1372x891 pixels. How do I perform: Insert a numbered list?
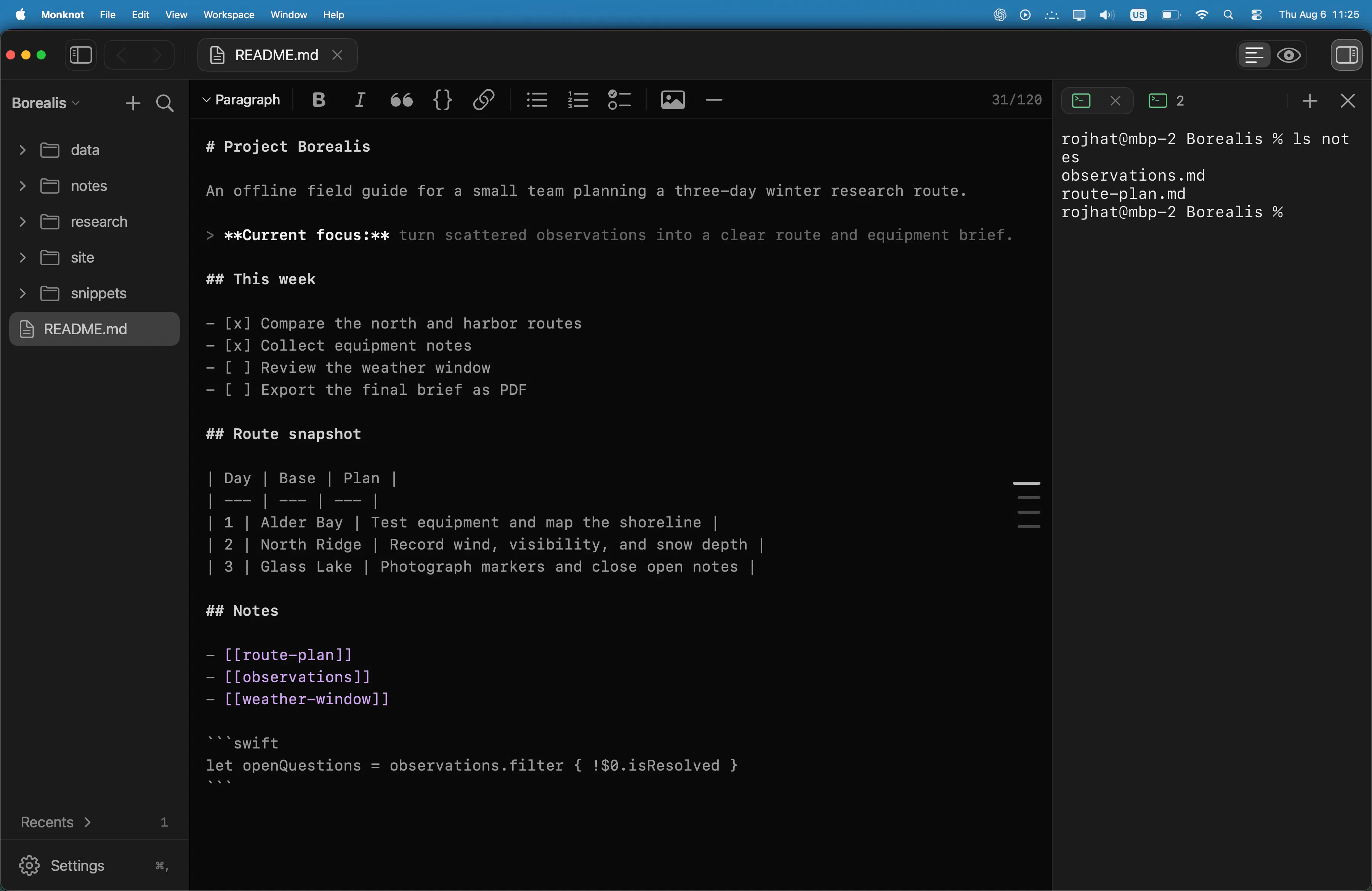(578, 100)
